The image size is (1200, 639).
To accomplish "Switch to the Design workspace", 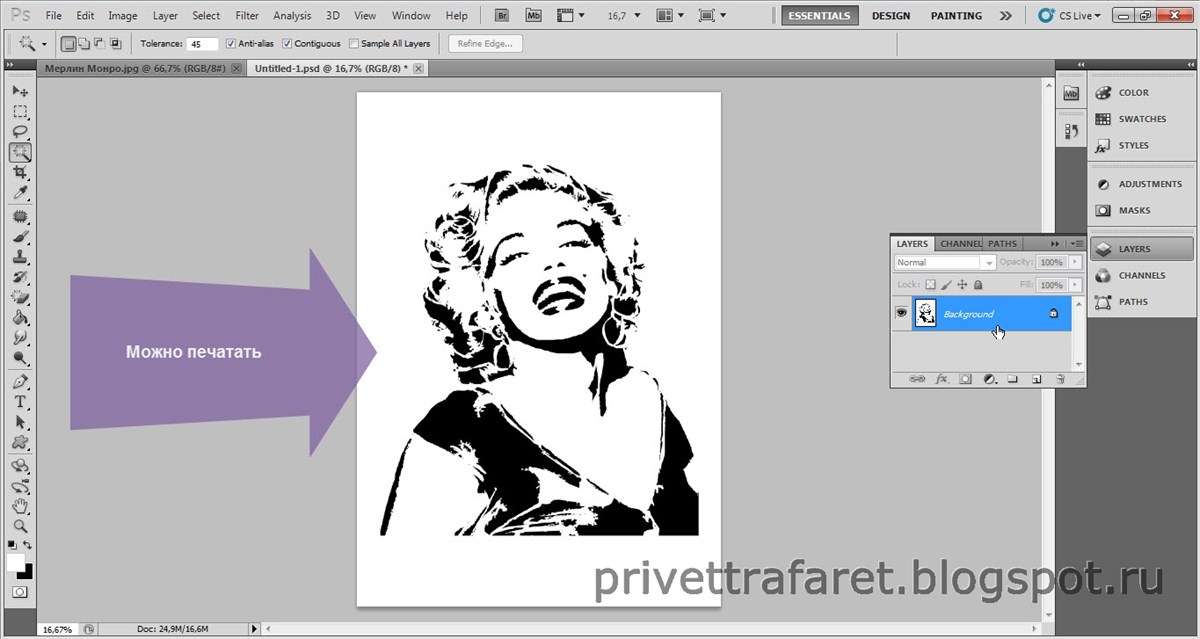I will 891,16.
